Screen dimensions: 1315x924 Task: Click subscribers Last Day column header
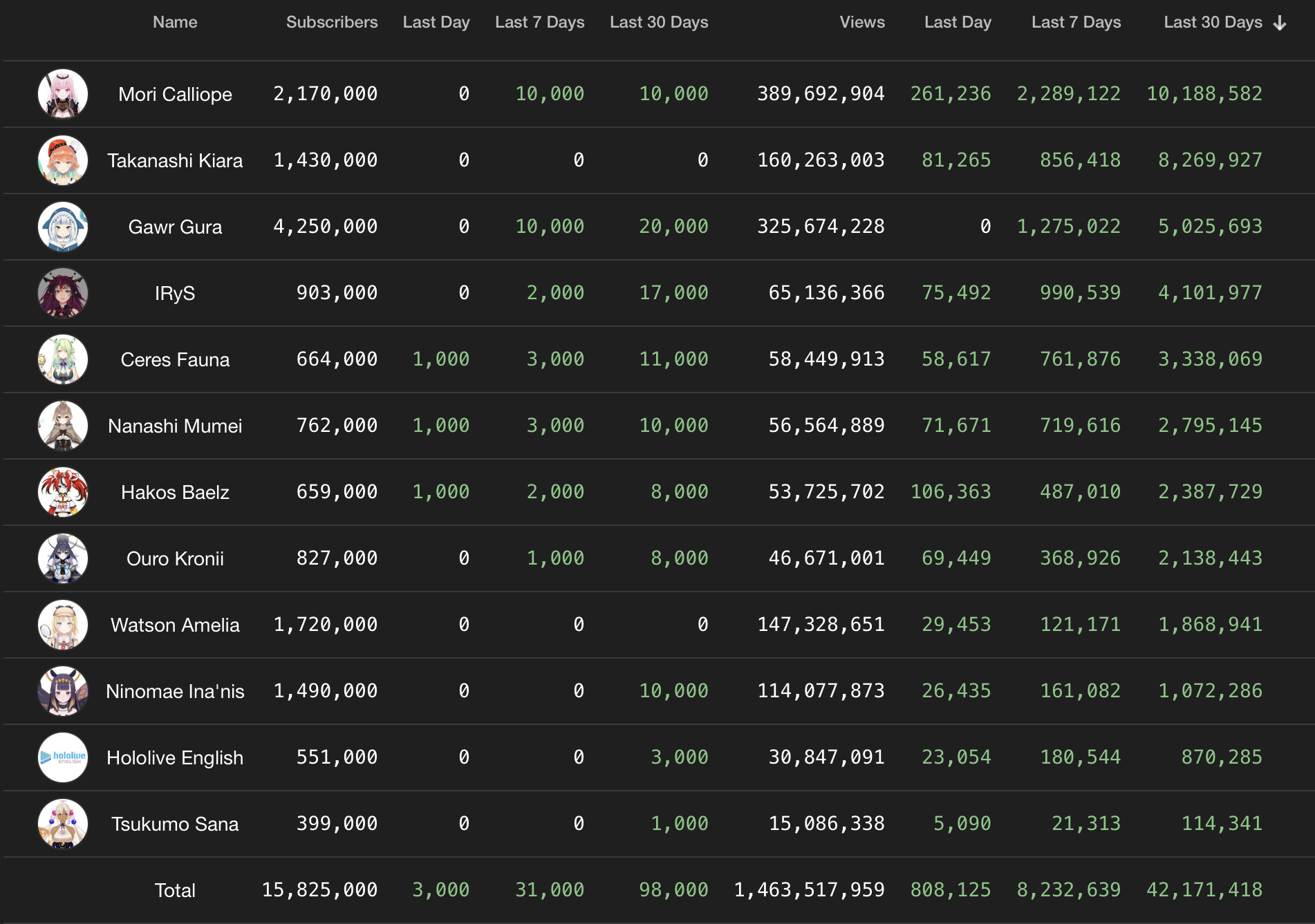pos(436,22)
